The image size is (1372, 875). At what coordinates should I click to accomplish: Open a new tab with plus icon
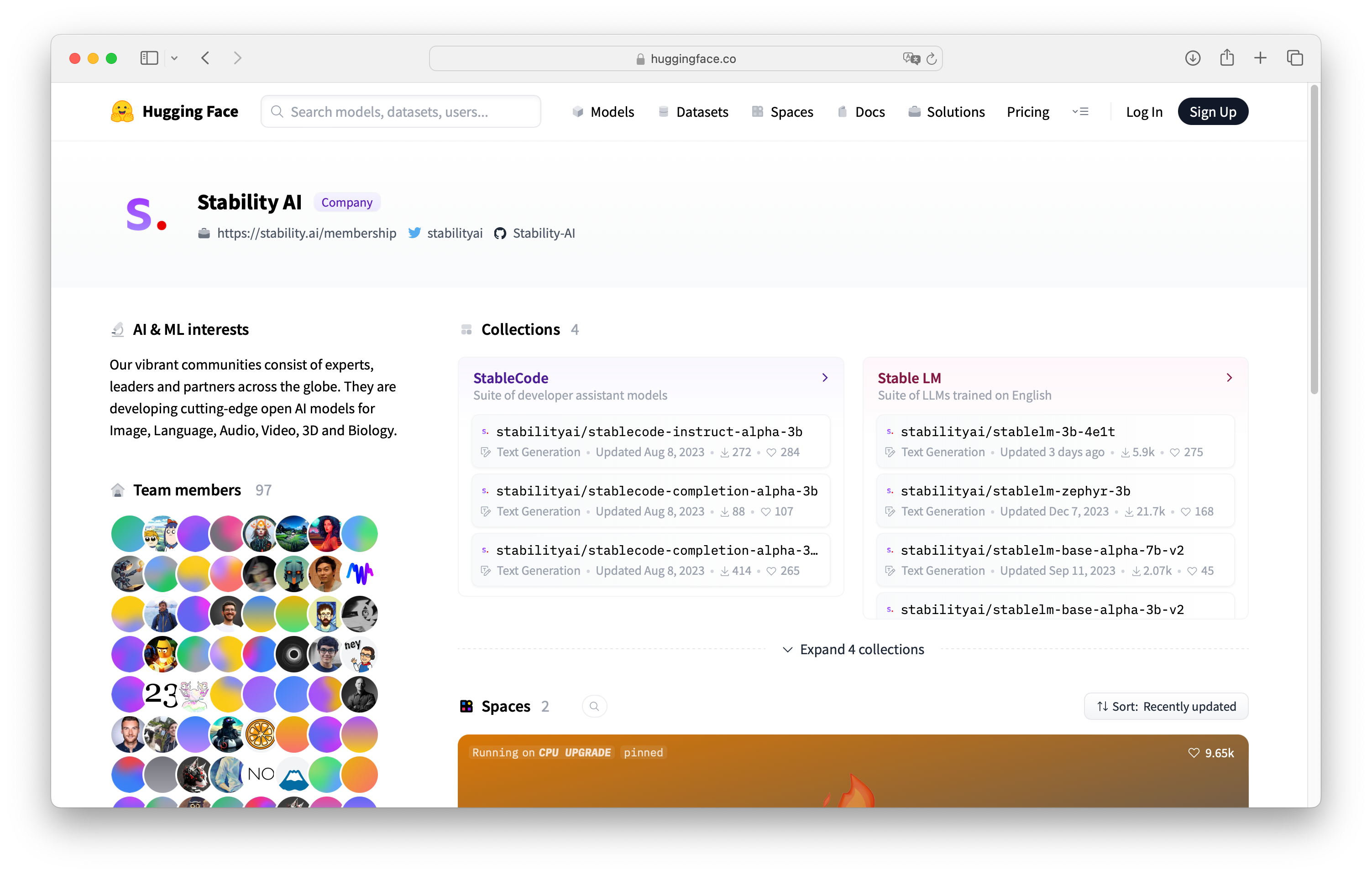click(1260, 58)
